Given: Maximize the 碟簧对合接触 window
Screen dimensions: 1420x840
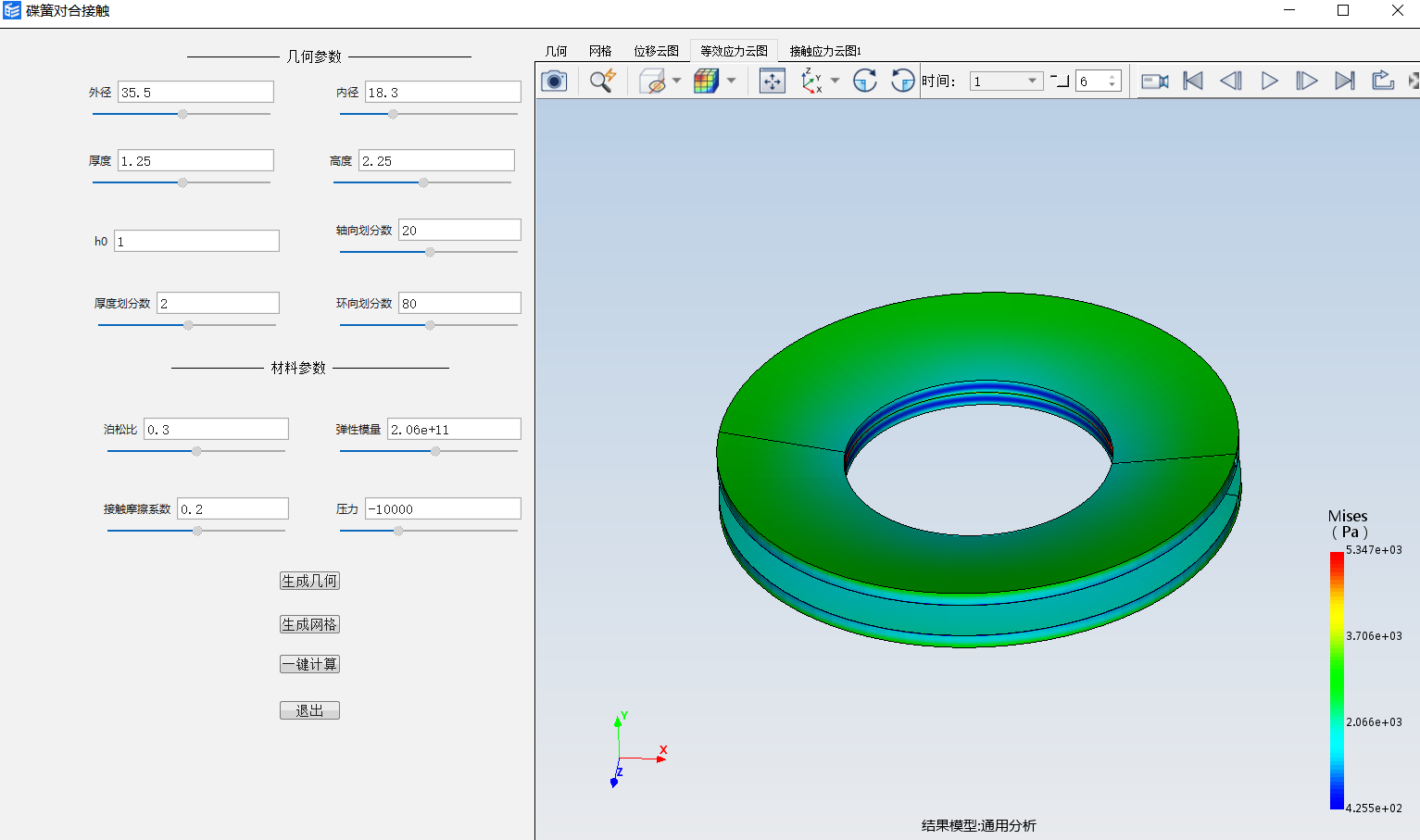Looking at the screenshot, I should (x=1343, y=11).
